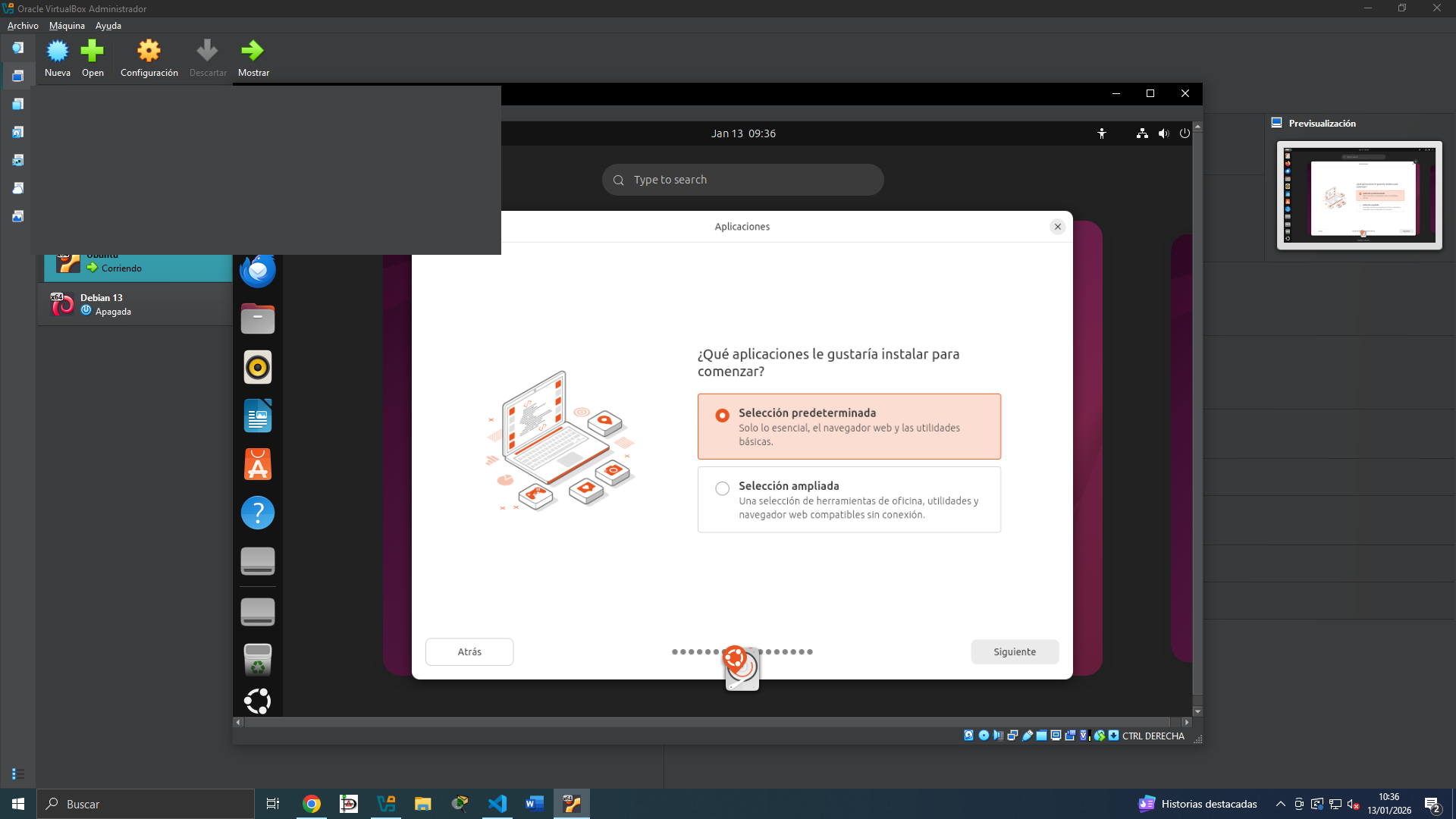The width and height of the screenshot is (1456, 819).
Task: Click network indicator in VM status bar
Action: (x=1012, y=736)
